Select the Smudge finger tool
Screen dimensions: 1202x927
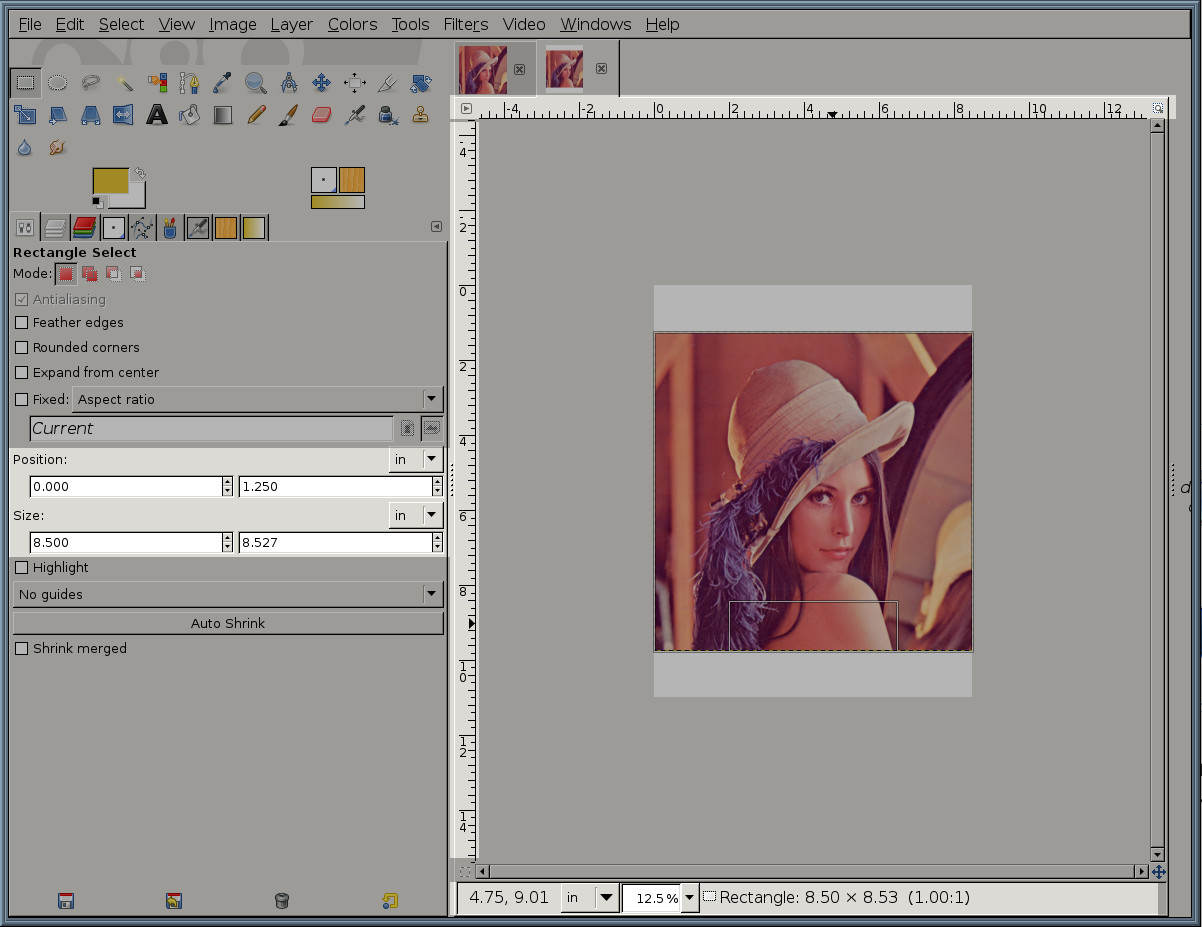(58, 148)
